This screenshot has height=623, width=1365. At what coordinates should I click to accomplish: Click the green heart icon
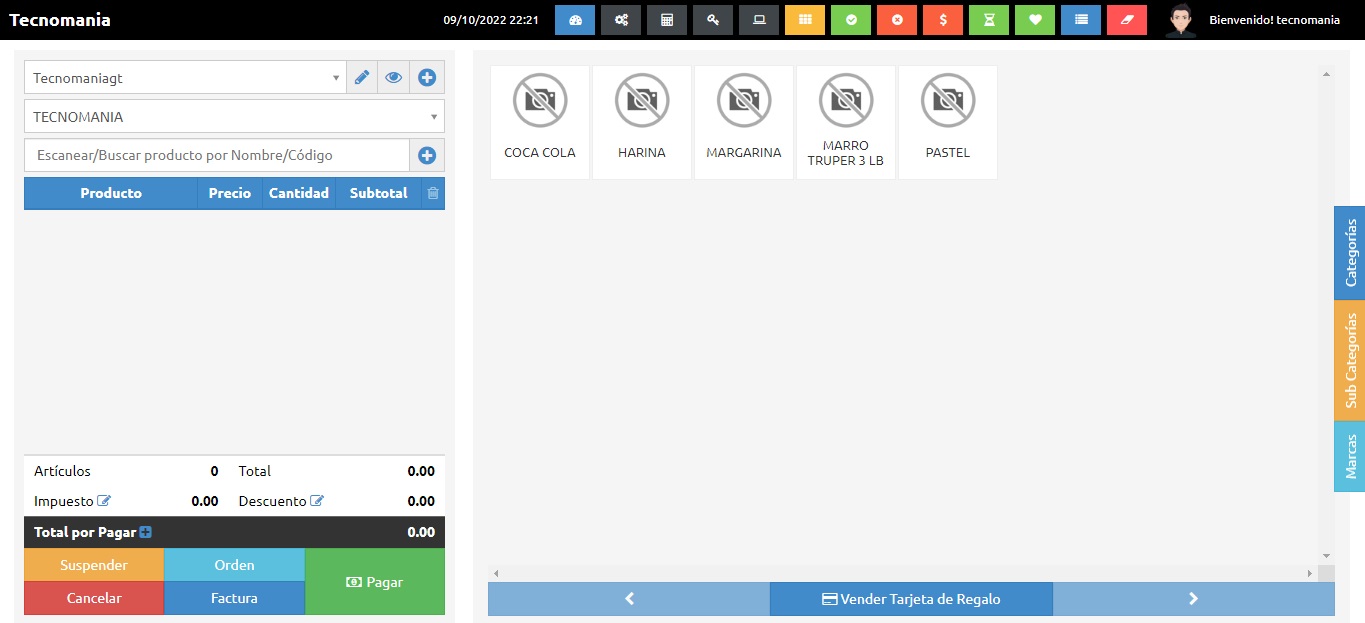(1035, 20)
